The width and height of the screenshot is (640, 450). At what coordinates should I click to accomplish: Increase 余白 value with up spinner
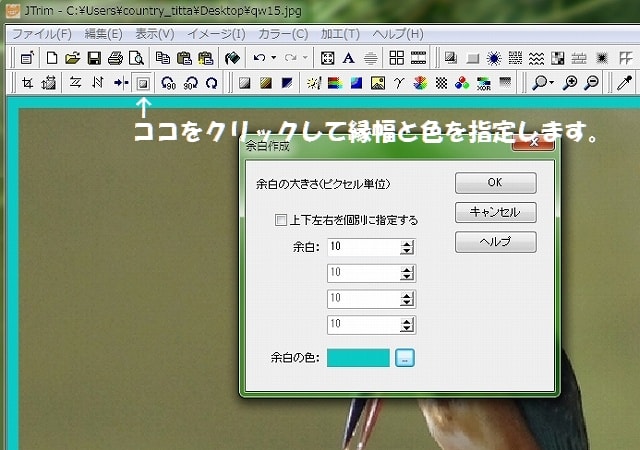(407, 244)
